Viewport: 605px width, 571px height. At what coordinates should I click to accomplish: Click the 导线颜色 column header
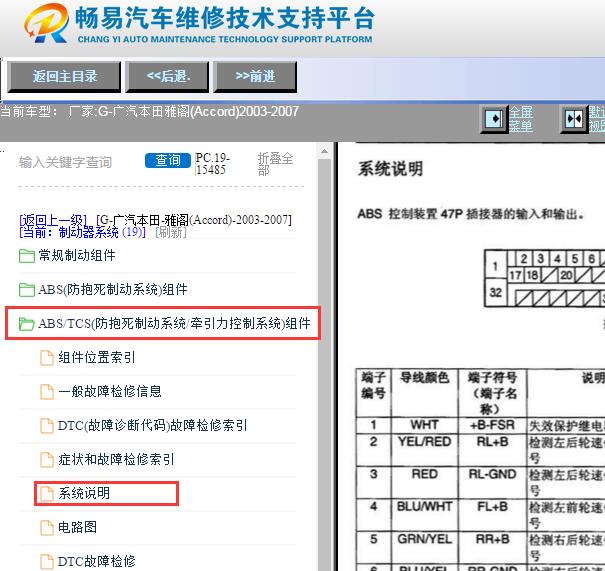(424, 392)
